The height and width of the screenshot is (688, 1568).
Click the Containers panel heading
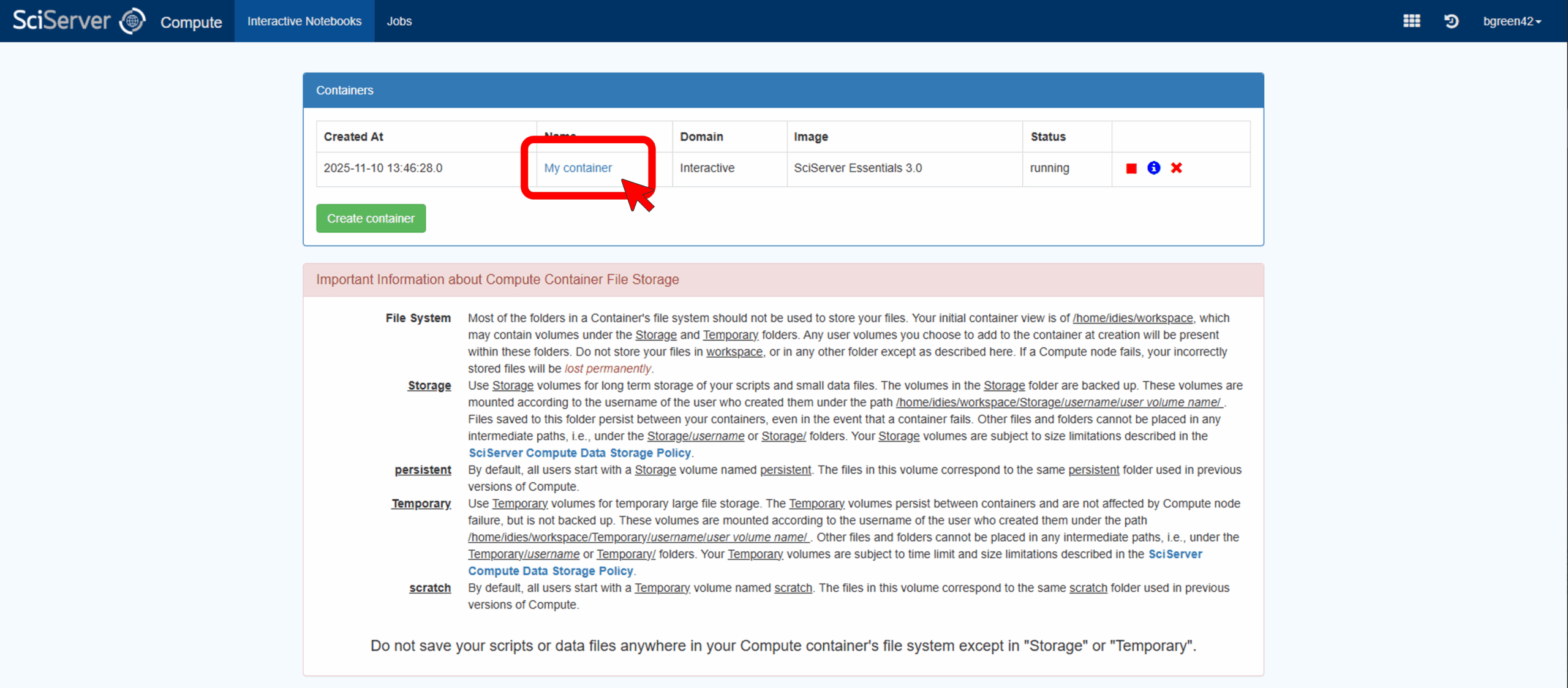[x=344, y=91]
